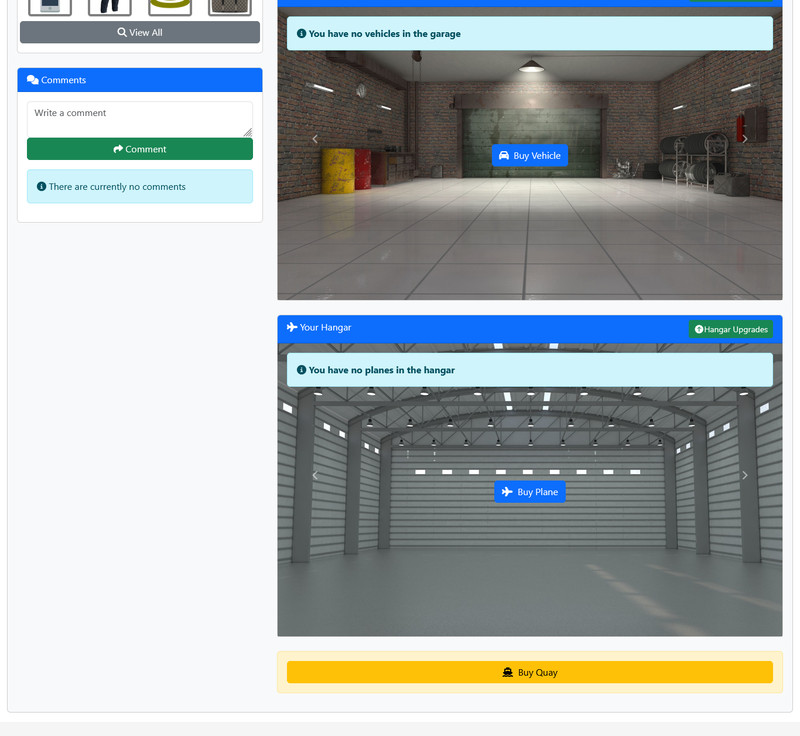The width and height of the screenshot is (800, 736).
Task: Show next hangar slide arrow
Action: (745, 475)
